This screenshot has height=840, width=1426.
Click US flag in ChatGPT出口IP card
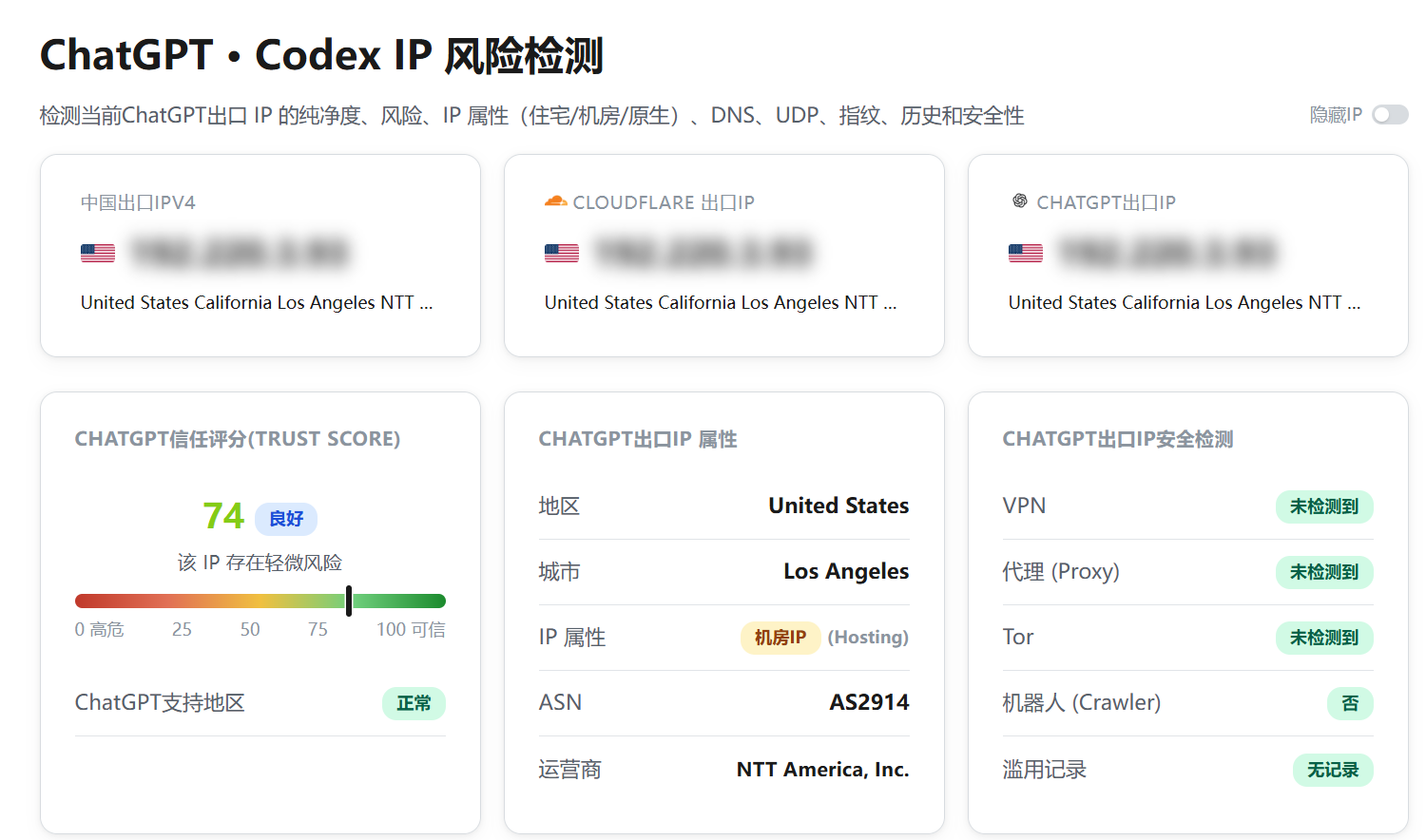pyautogui.click(x=1026, y=253)
